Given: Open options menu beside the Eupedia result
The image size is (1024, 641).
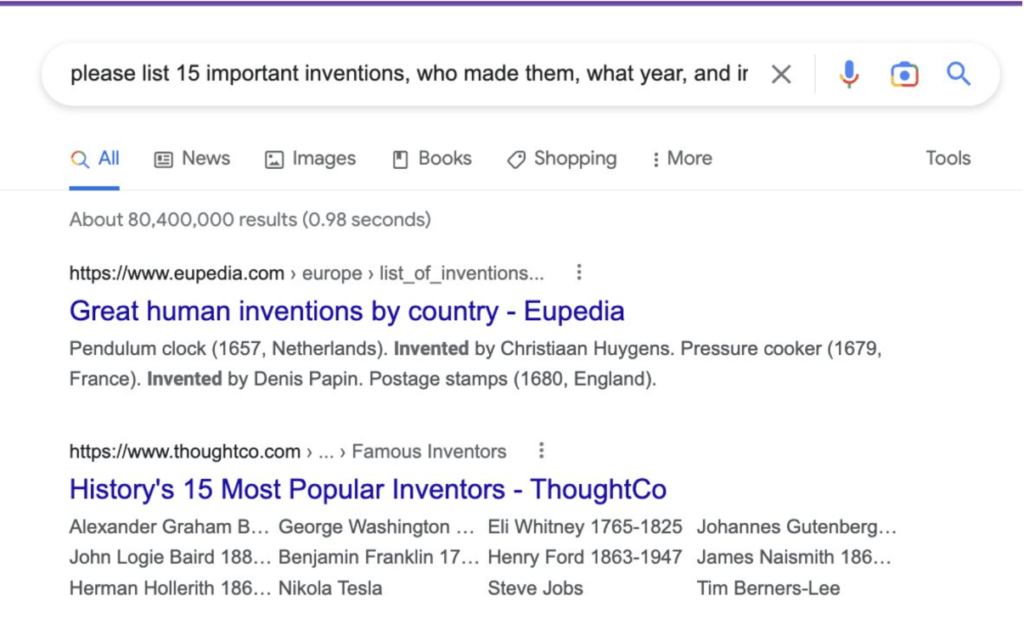Looking at the screenshot, I should [578, 271].
